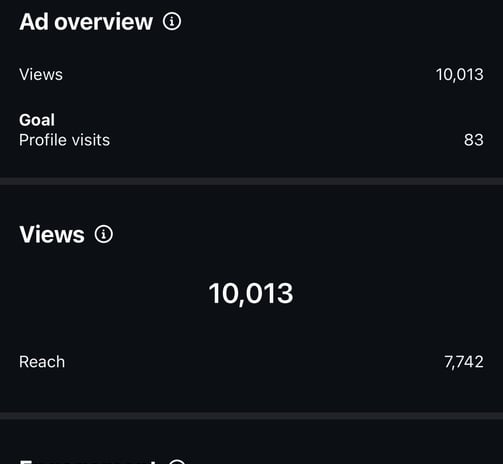
Task: Click the large centered 10,013 views number
Action: (x=251, y=294)
